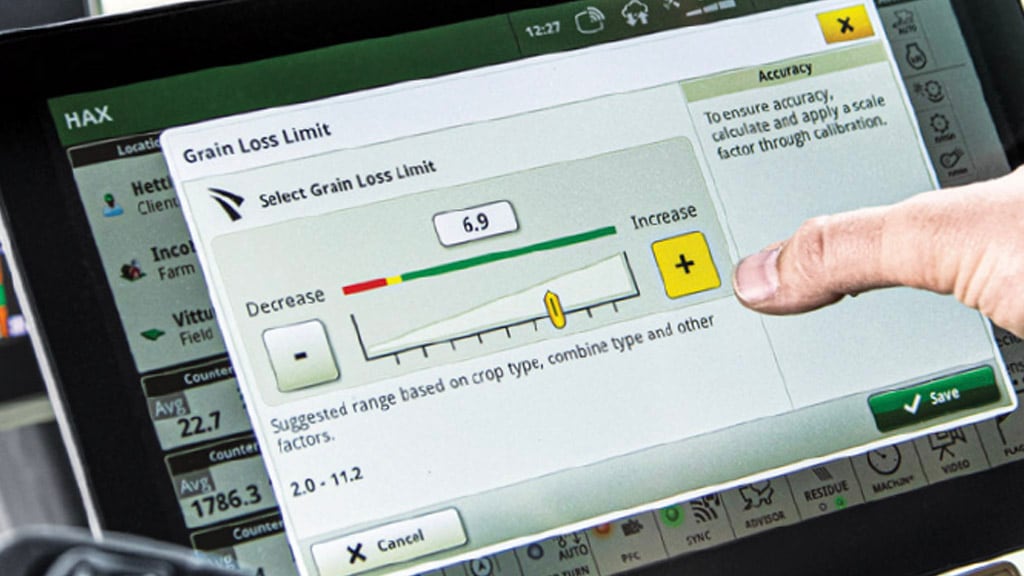Tap the wireless display icon beside the clock
Viewport: 1024px width, 576px height.
tap(589, 21)
